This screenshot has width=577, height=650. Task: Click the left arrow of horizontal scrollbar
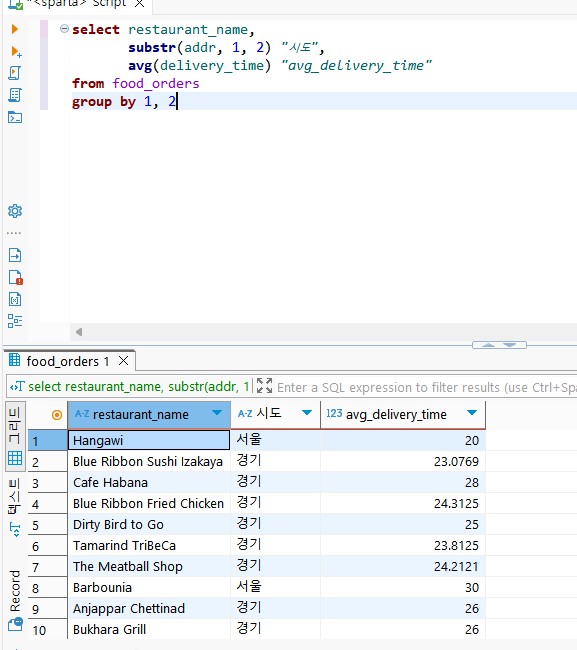[x=79, y=332]
